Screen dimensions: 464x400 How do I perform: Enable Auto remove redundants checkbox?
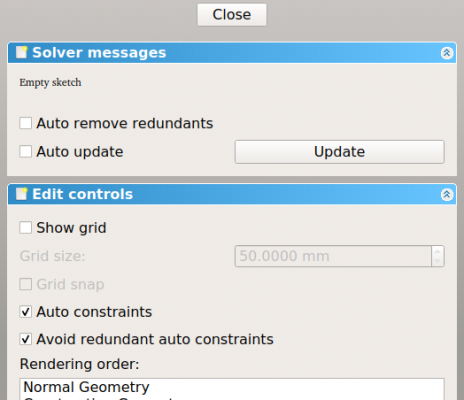(x=26, y=123)
